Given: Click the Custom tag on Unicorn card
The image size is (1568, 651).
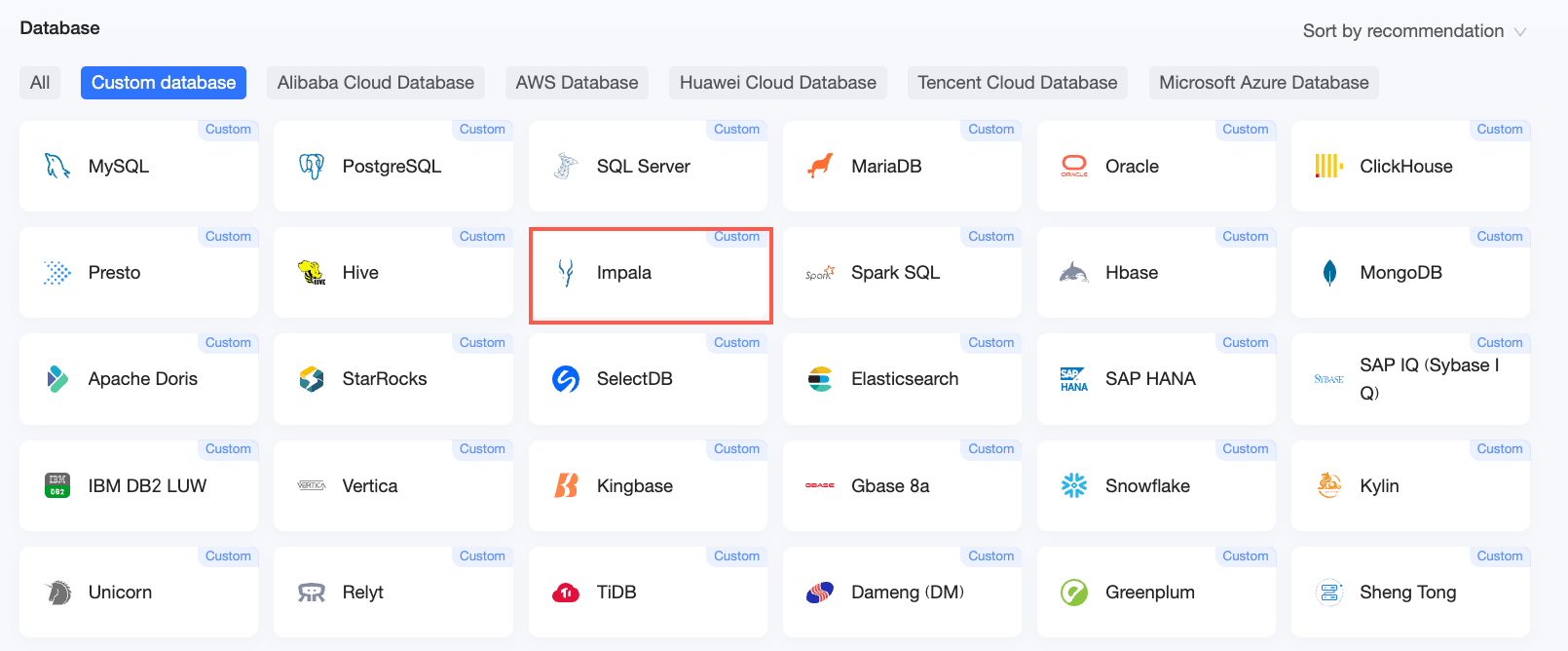Looking at the screenshot, I should pyautogui.click(x=228, y=556).
